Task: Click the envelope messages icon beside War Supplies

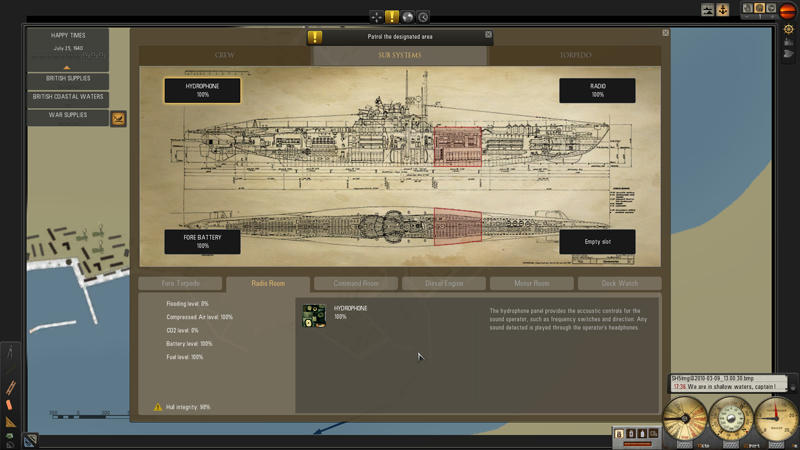Action: click(118, 119)
